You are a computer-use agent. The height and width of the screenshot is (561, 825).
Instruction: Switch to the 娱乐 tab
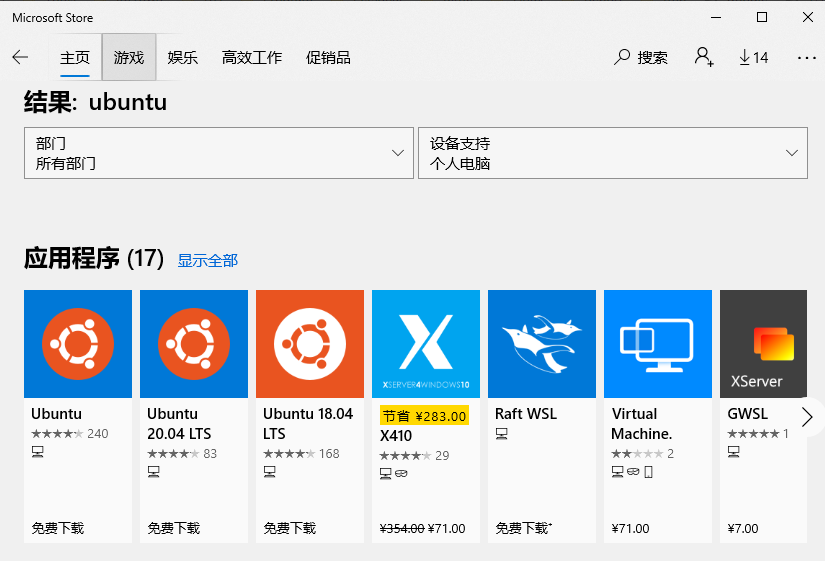point(183,57)
